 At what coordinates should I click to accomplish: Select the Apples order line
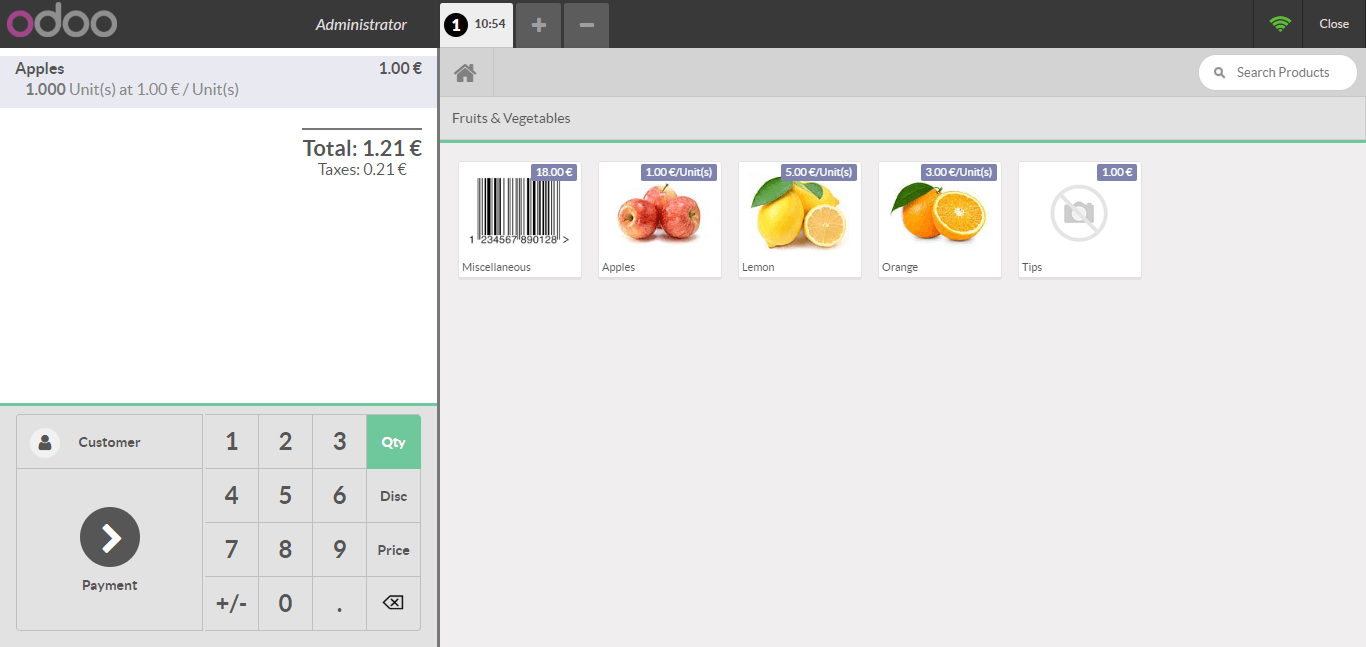[x=218, y=78]
